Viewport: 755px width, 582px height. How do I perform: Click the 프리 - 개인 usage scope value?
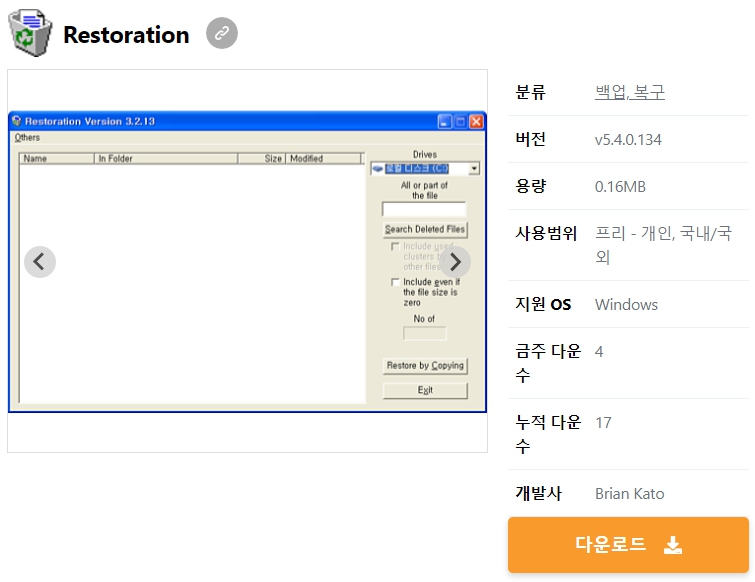(x=663, y=245)
